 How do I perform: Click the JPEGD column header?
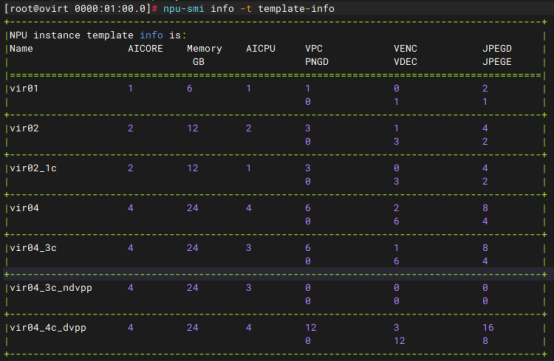[497, 48]
